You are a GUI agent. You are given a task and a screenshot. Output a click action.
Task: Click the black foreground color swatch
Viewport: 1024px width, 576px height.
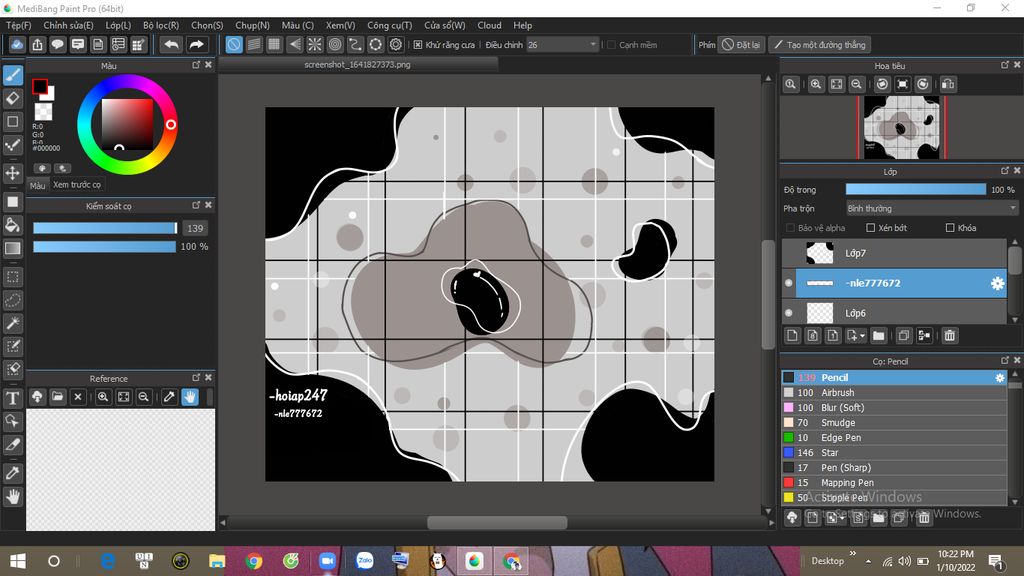tap(40, 86)
